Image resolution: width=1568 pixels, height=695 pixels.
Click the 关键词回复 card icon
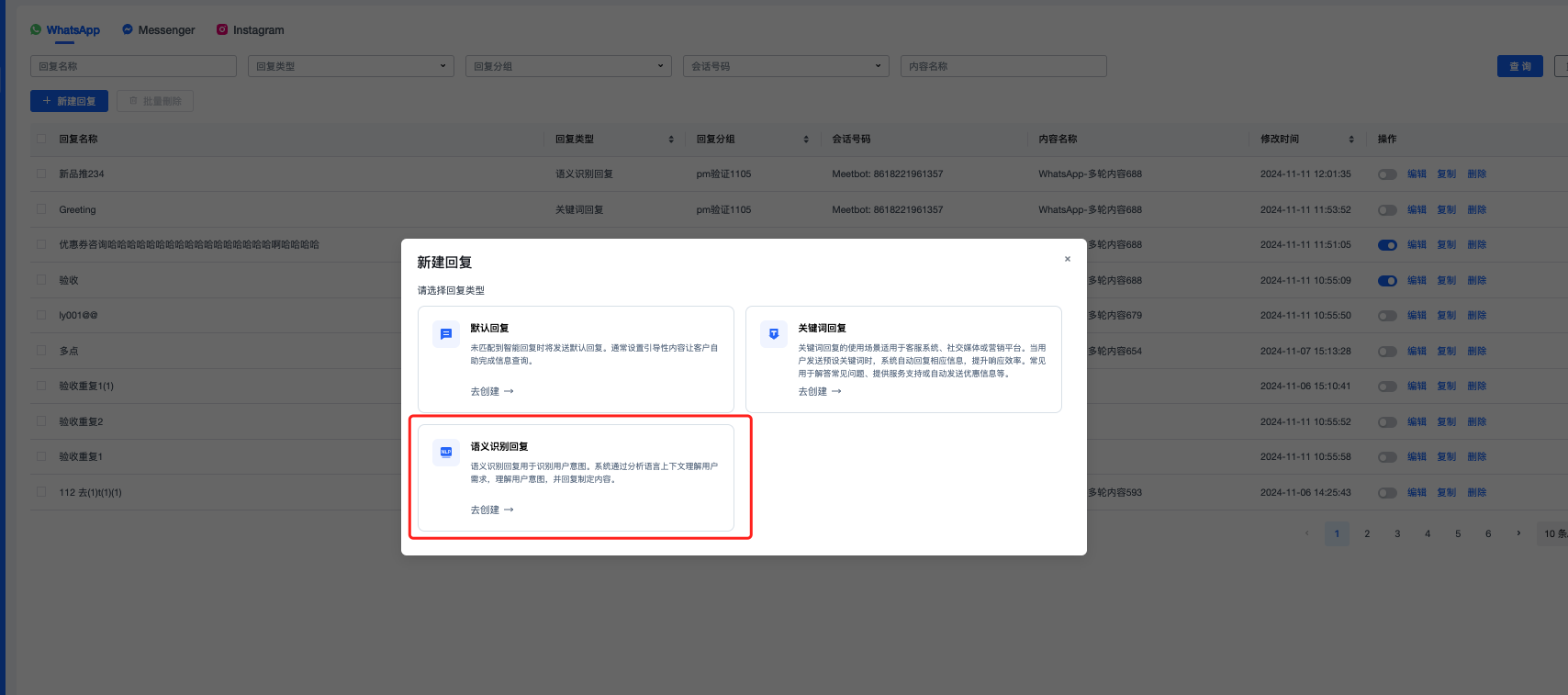tap(774, 334)
